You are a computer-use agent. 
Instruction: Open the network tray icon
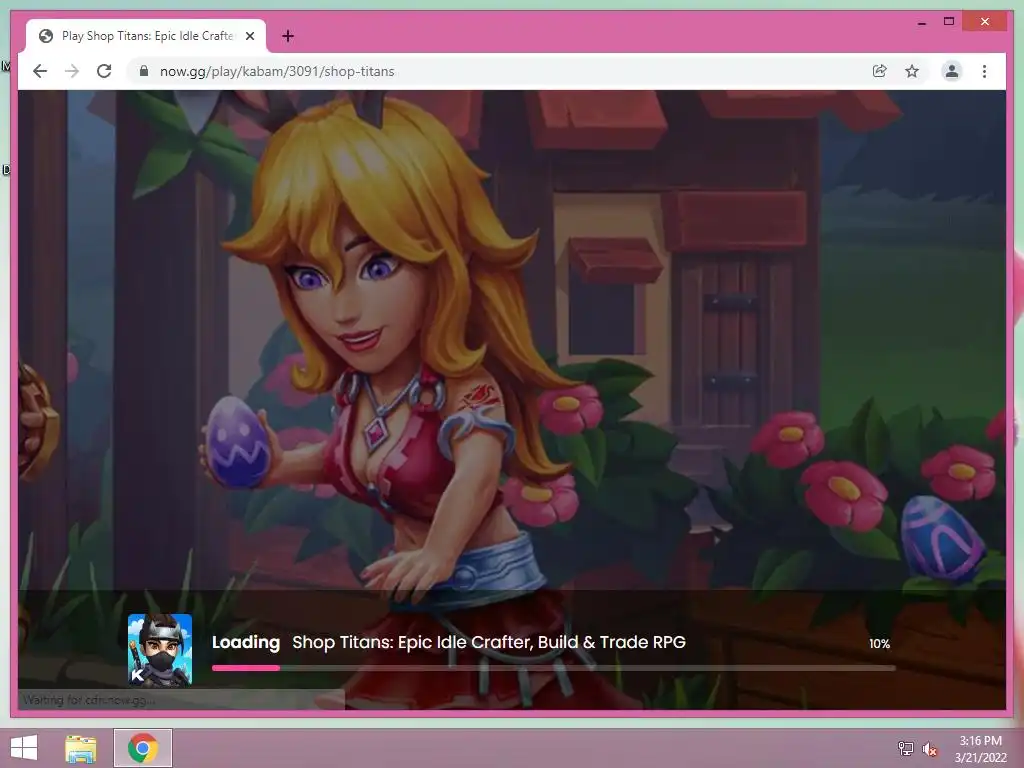pos(905,748)
